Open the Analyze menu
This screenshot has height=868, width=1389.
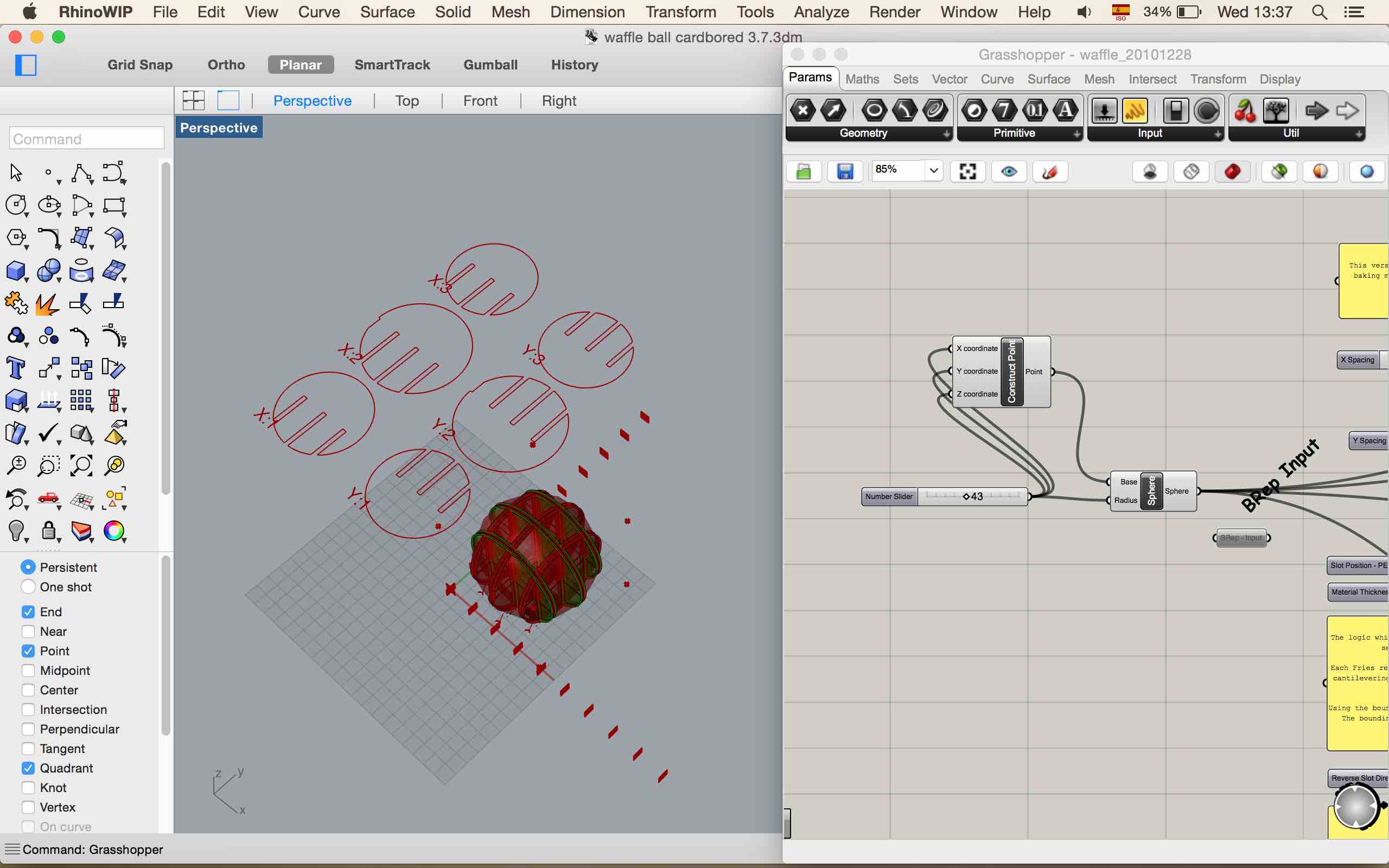coord(821,12)
